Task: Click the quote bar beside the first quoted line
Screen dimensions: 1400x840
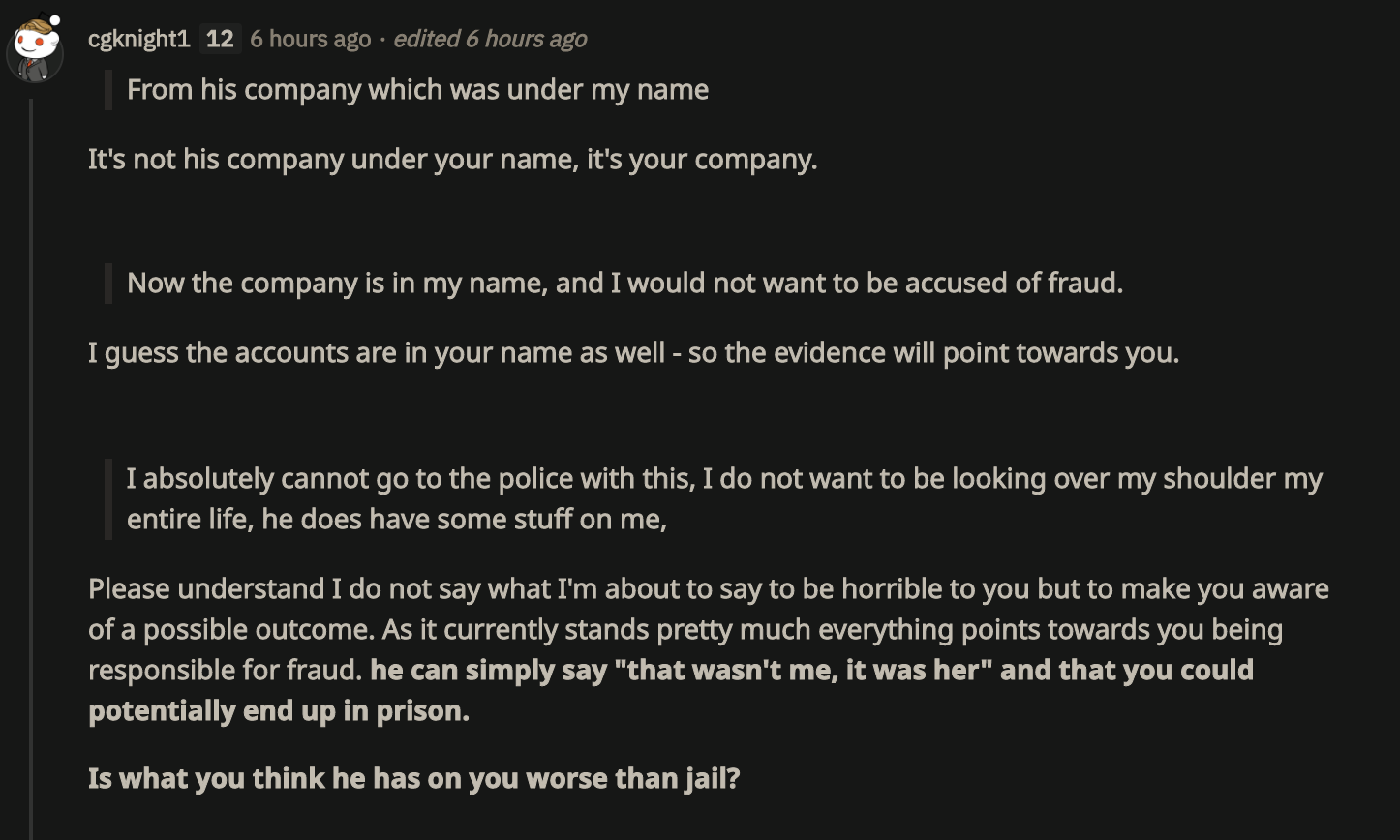Action: 108,90
